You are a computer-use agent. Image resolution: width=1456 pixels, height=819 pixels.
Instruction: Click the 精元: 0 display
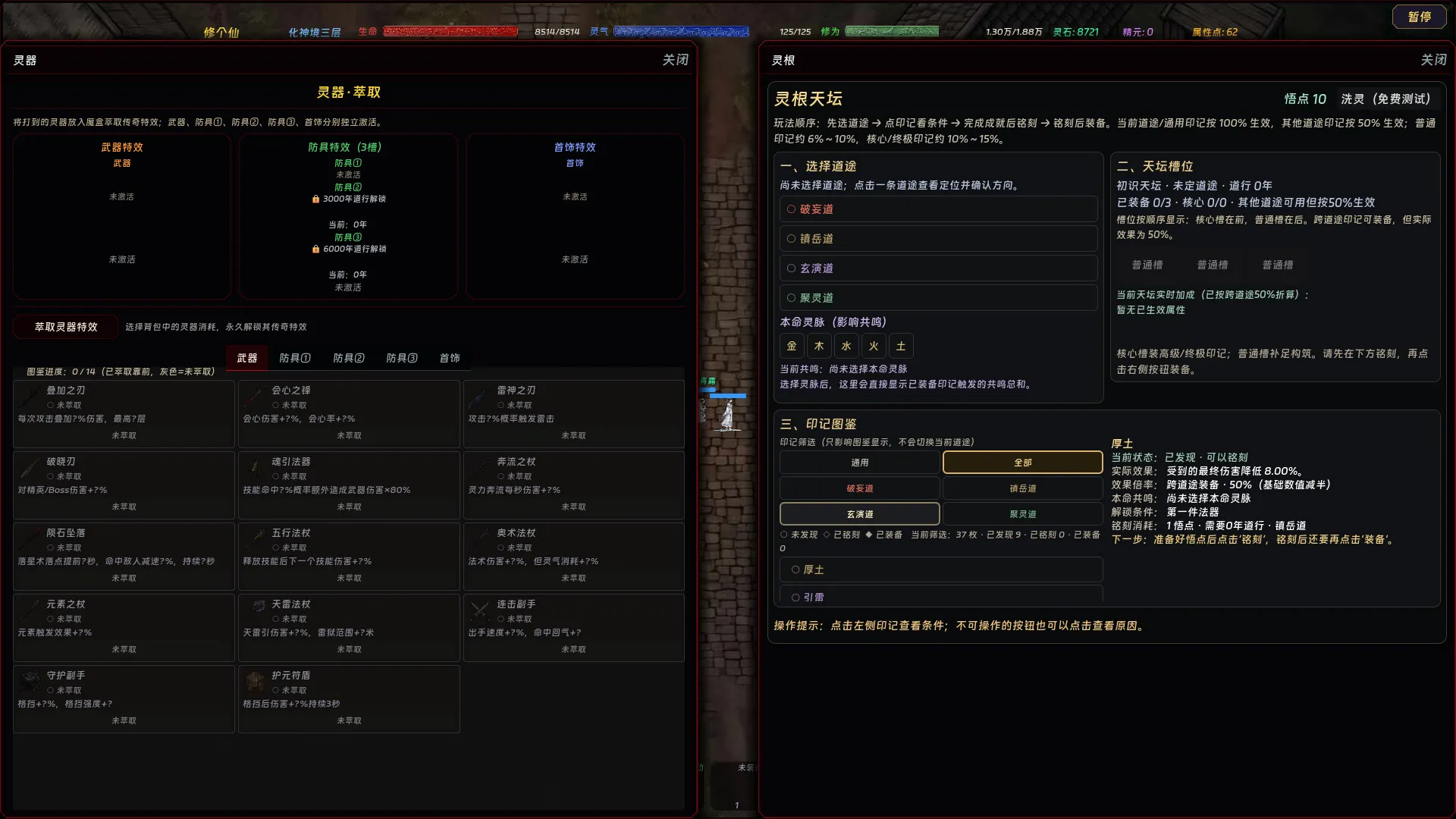click(x=1137, y=32)
